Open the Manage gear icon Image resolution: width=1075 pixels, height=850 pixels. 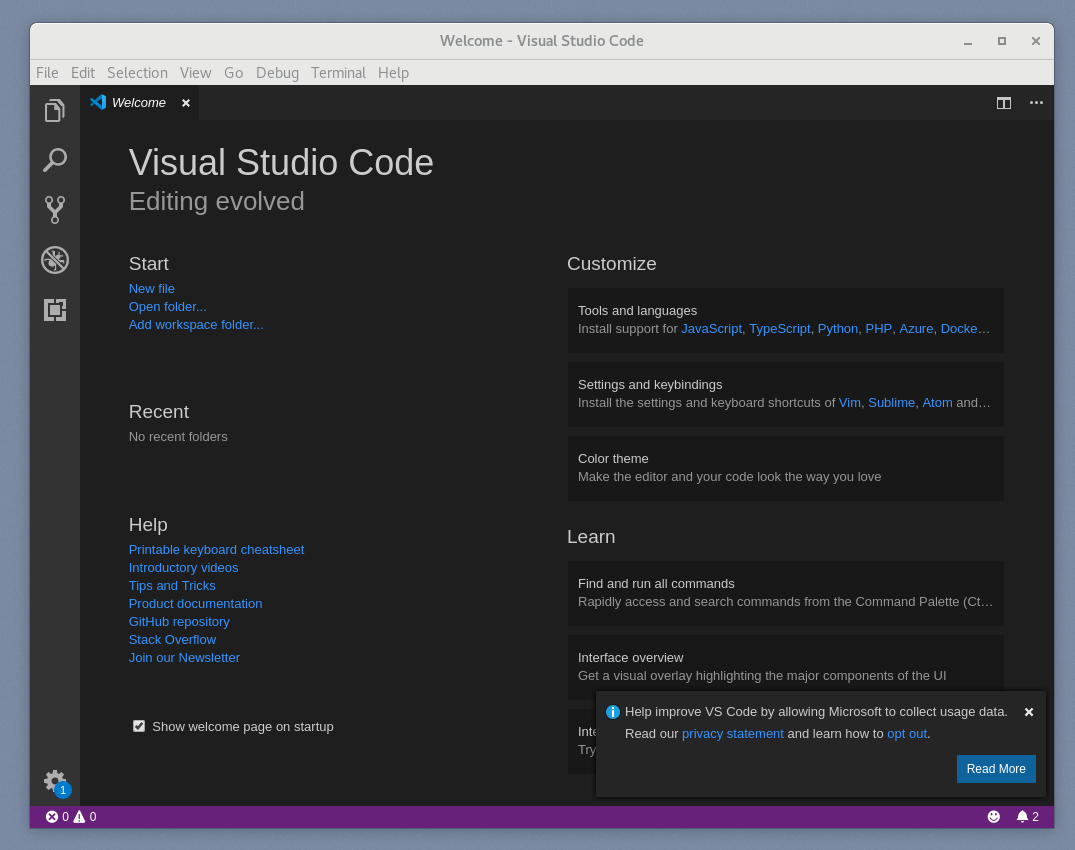tap(55, 780)
